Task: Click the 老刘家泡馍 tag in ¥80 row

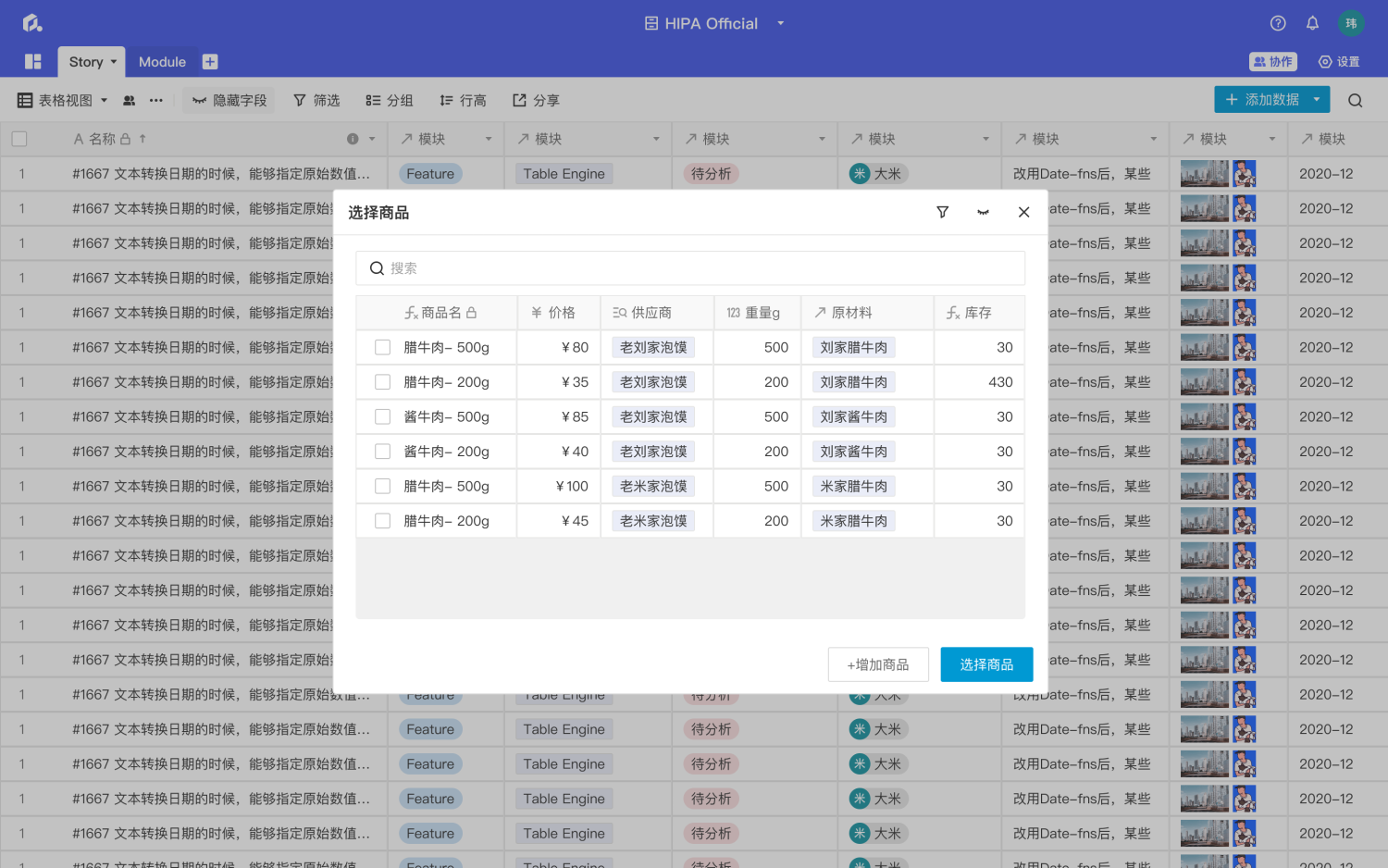Action: coord(653,347)
